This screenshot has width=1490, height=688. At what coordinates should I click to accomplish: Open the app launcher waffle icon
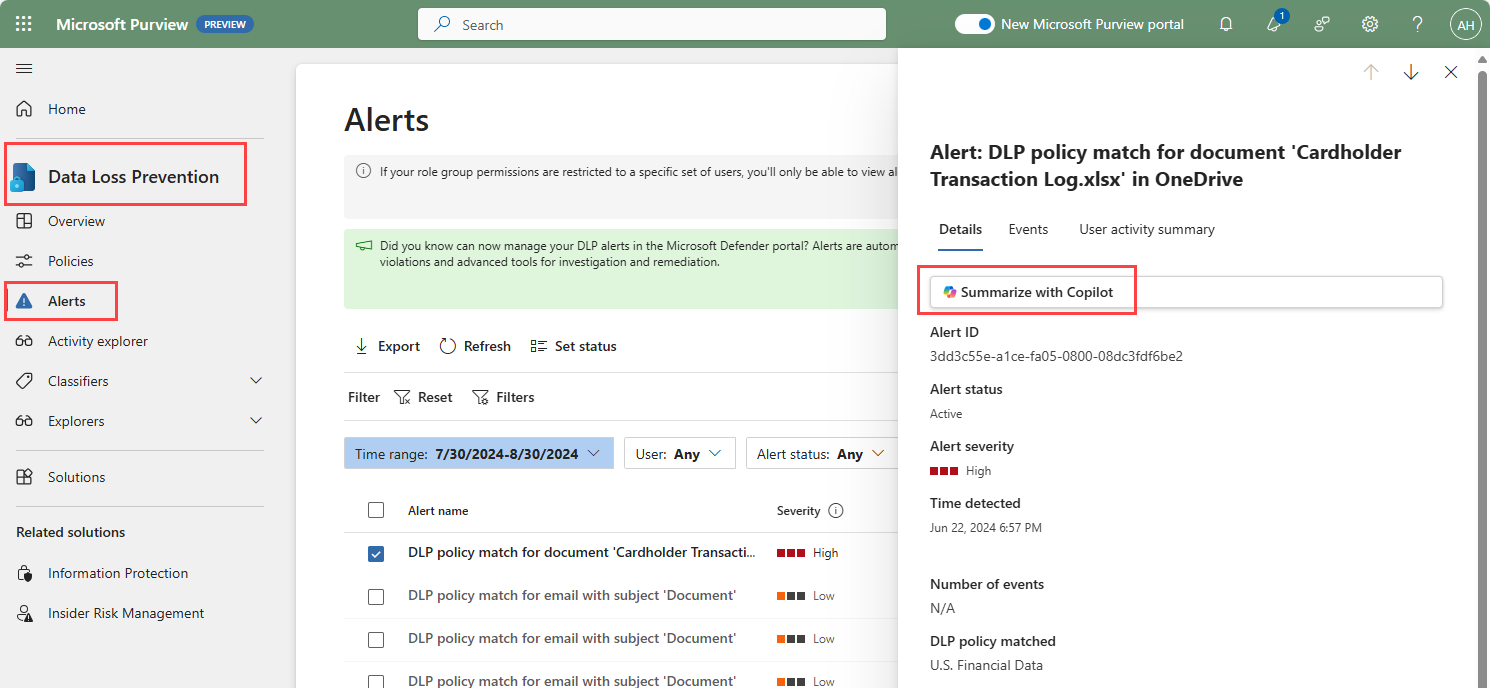pyautogui.click(x=24, y=24)
